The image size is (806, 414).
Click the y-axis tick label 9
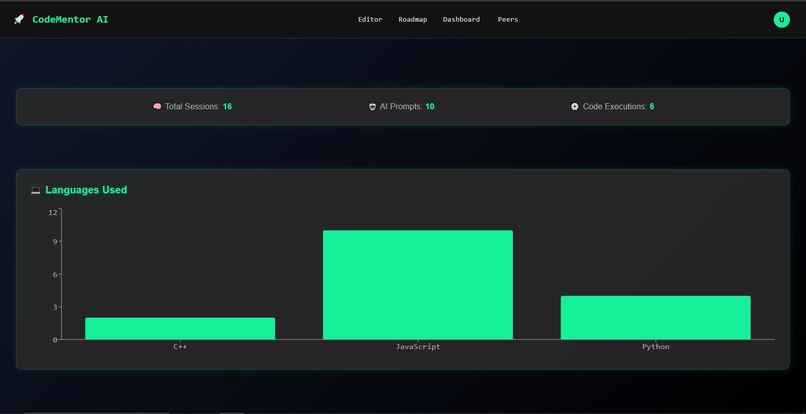tap(54, 242)
